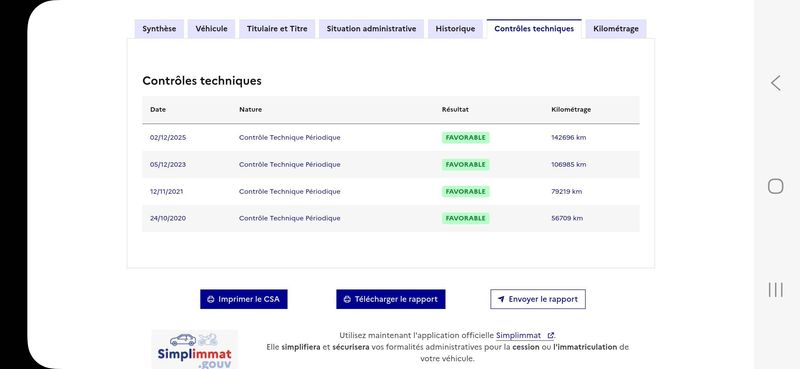Select the 24/10/2020 inspection row
The width and height of the screenshot is (800, 369).
pos(391,218)
